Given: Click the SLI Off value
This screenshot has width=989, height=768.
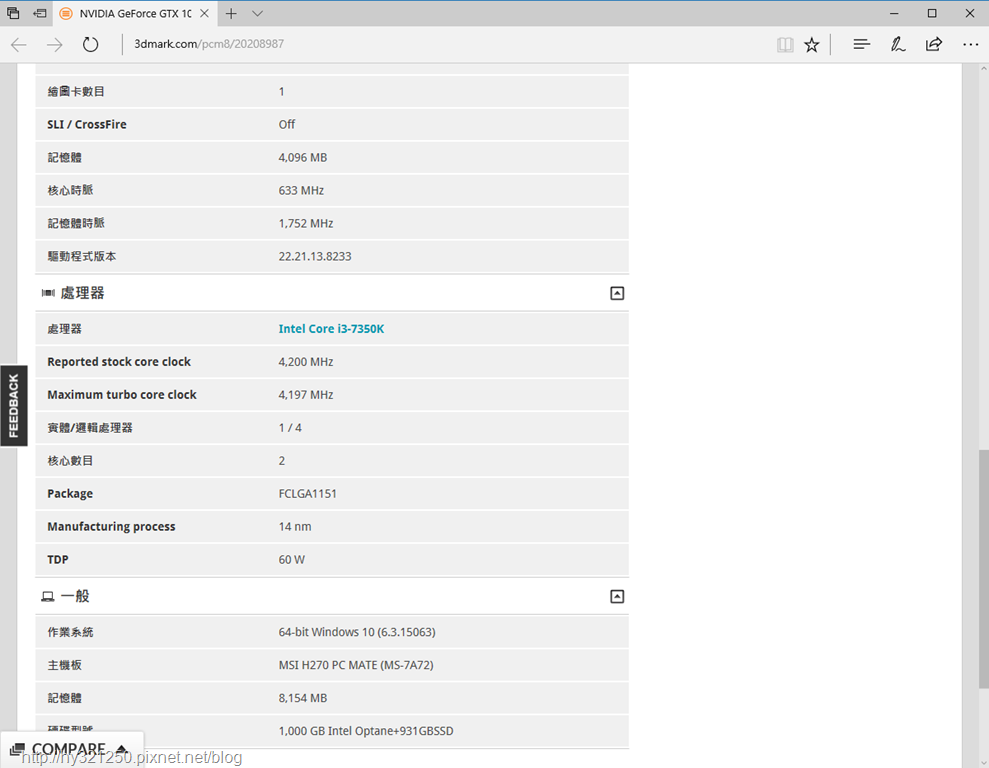Looking at the screenshot, I should pyautogui.click(x=286, y=124).
